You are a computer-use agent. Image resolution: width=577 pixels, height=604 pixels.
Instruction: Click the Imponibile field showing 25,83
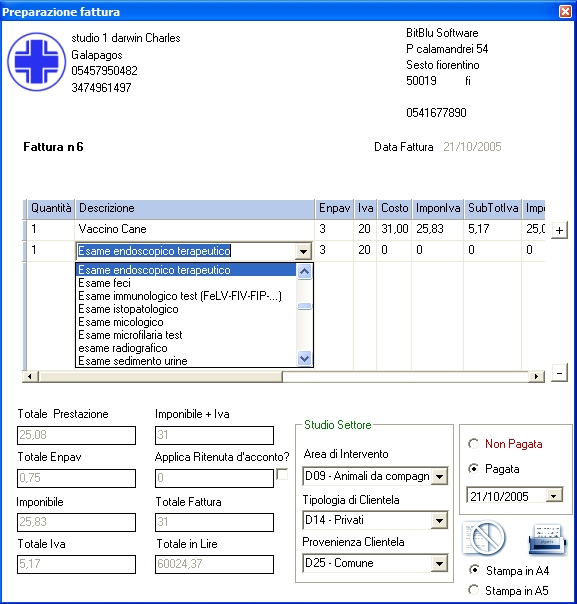click(x=76, y=522)
